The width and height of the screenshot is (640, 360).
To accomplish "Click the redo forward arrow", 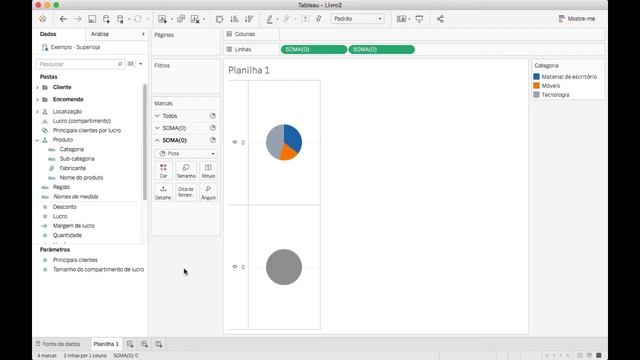I will pos(78,19).
